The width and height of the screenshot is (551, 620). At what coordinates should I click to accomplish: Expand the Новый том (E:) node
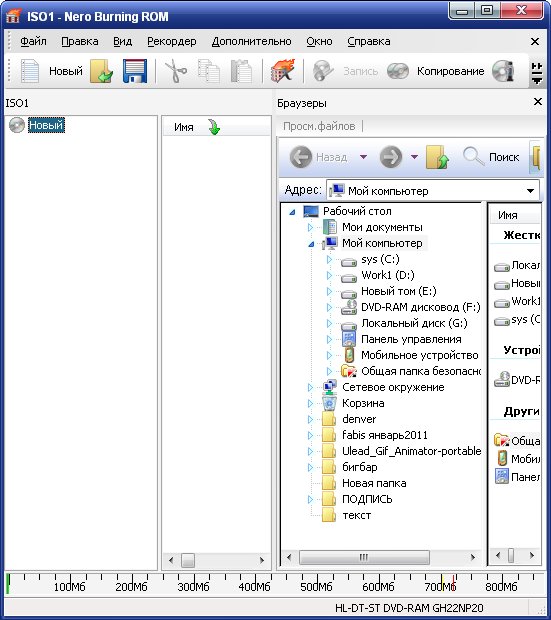click(x=329, y=291)
